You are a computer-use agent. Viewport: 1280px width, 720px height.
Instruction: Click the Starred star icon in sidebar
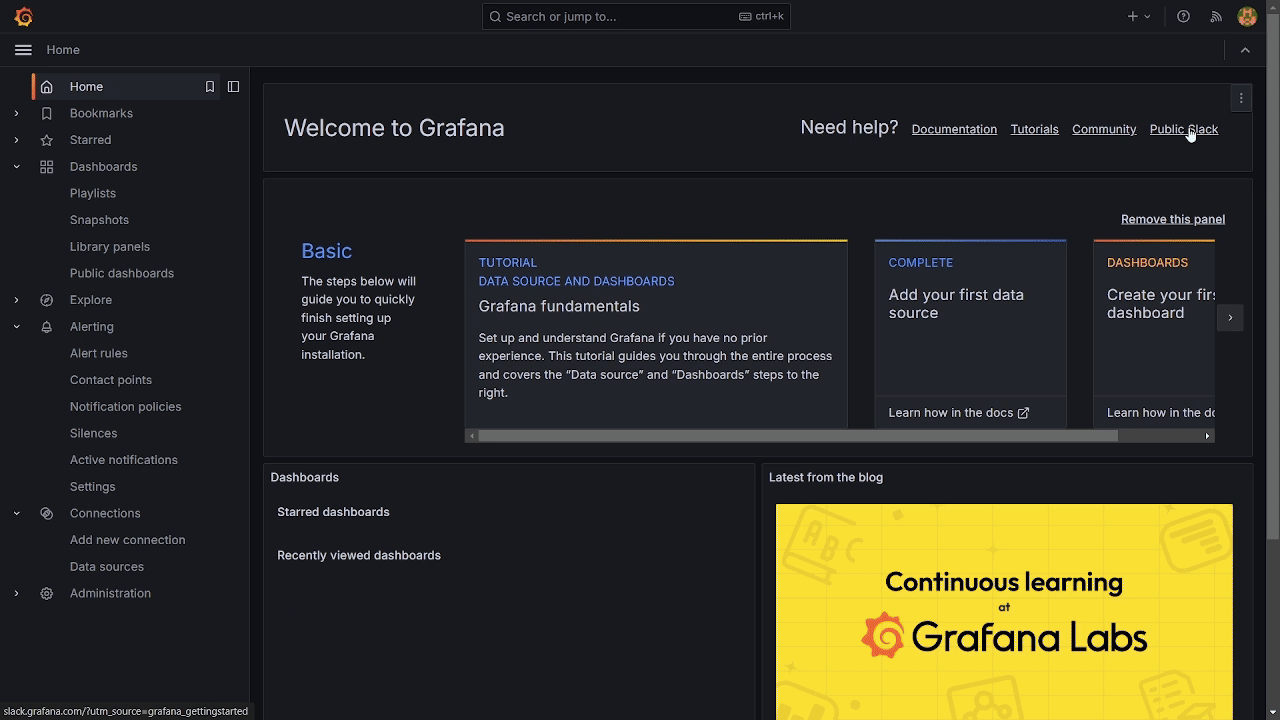[47, 140]
